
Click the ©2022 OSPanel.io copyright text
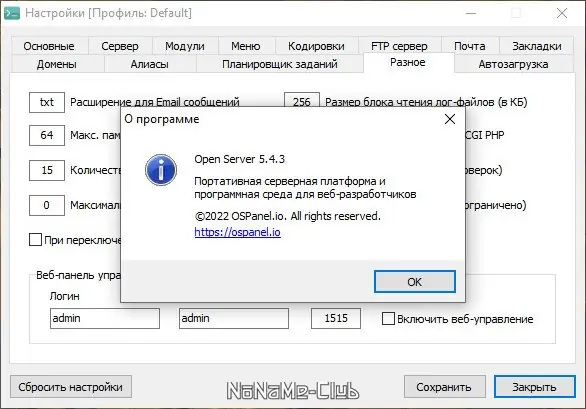[x=287, y=216]
